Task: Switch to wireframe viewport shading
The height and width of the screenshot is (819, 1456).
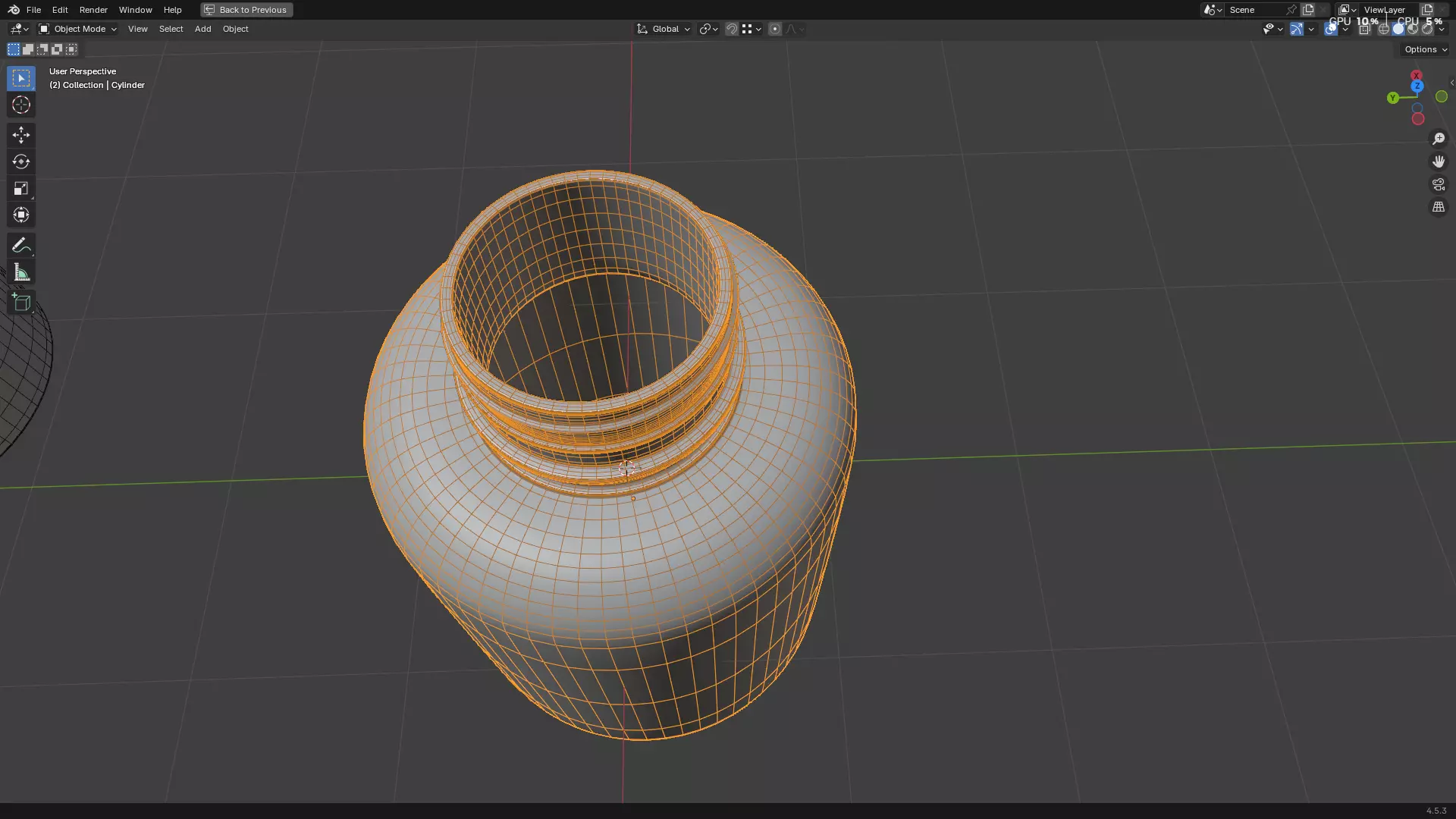Action: (x=1384, y=29)
